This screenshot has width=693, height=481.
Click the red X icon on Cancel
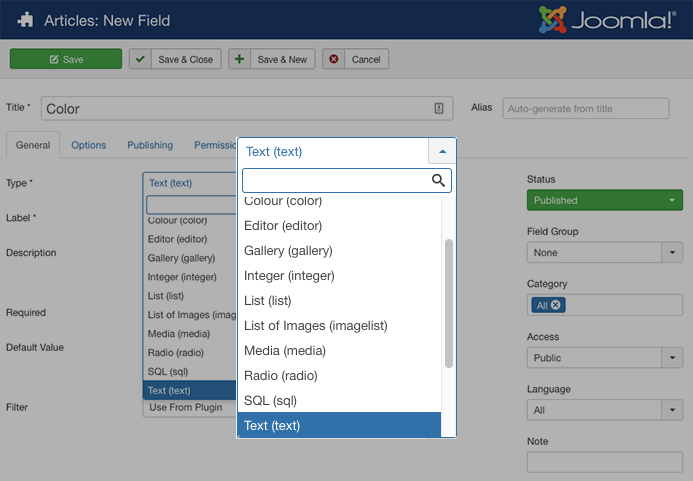pos(334,59)
